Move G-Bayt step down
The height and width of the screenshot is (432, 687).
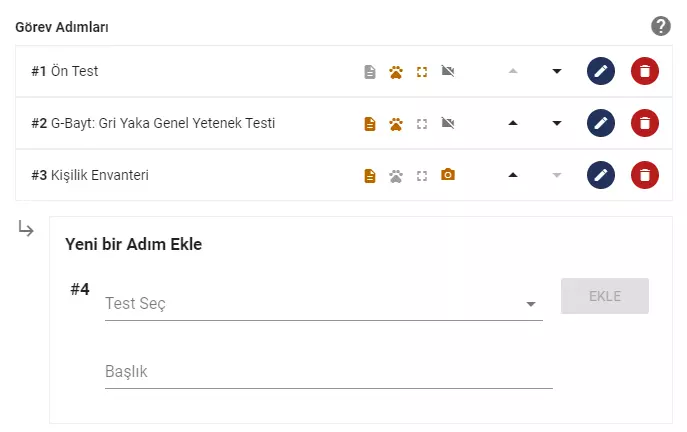[557, 124]
